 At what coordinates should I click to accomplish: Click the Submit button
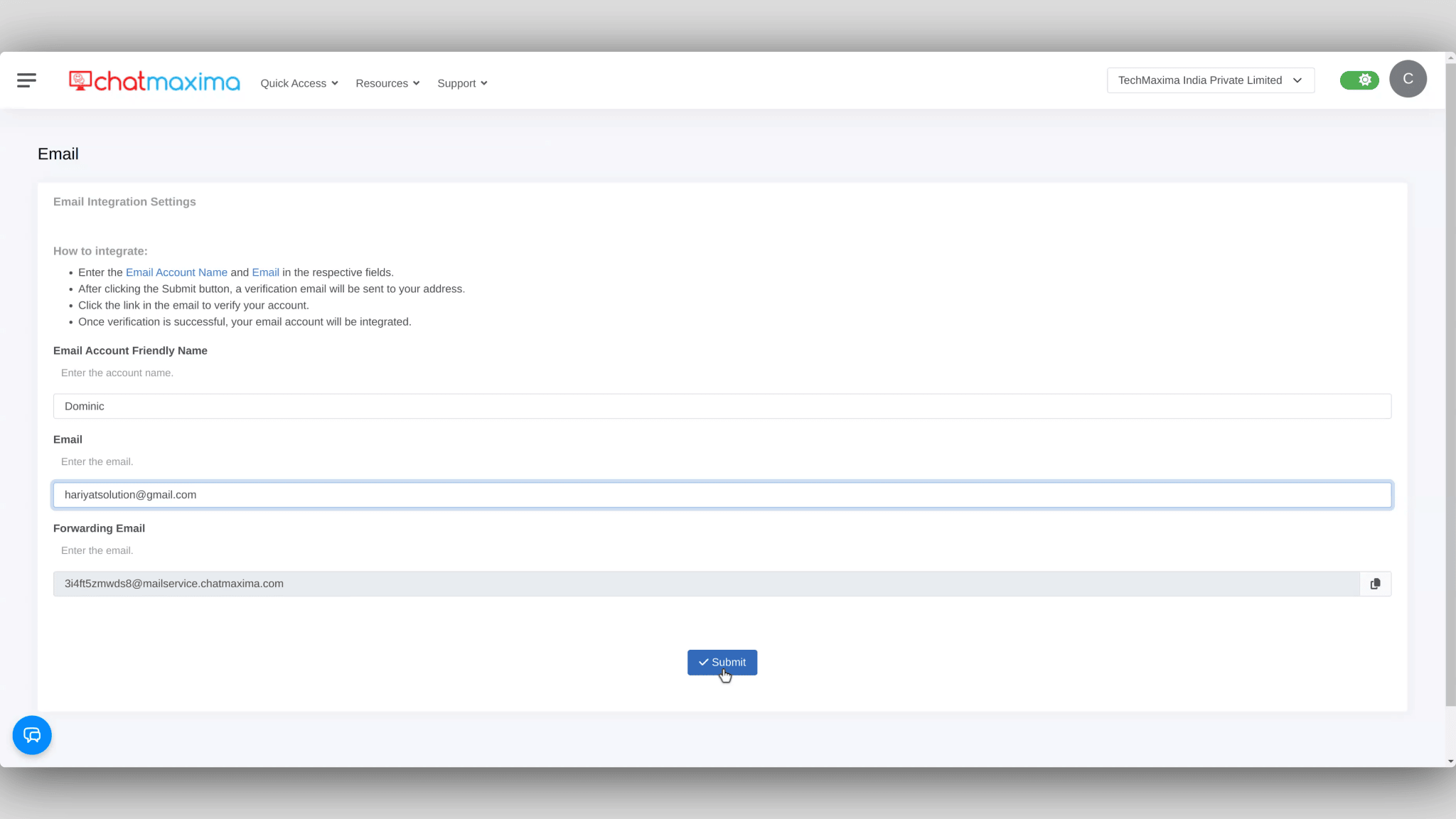722,662
